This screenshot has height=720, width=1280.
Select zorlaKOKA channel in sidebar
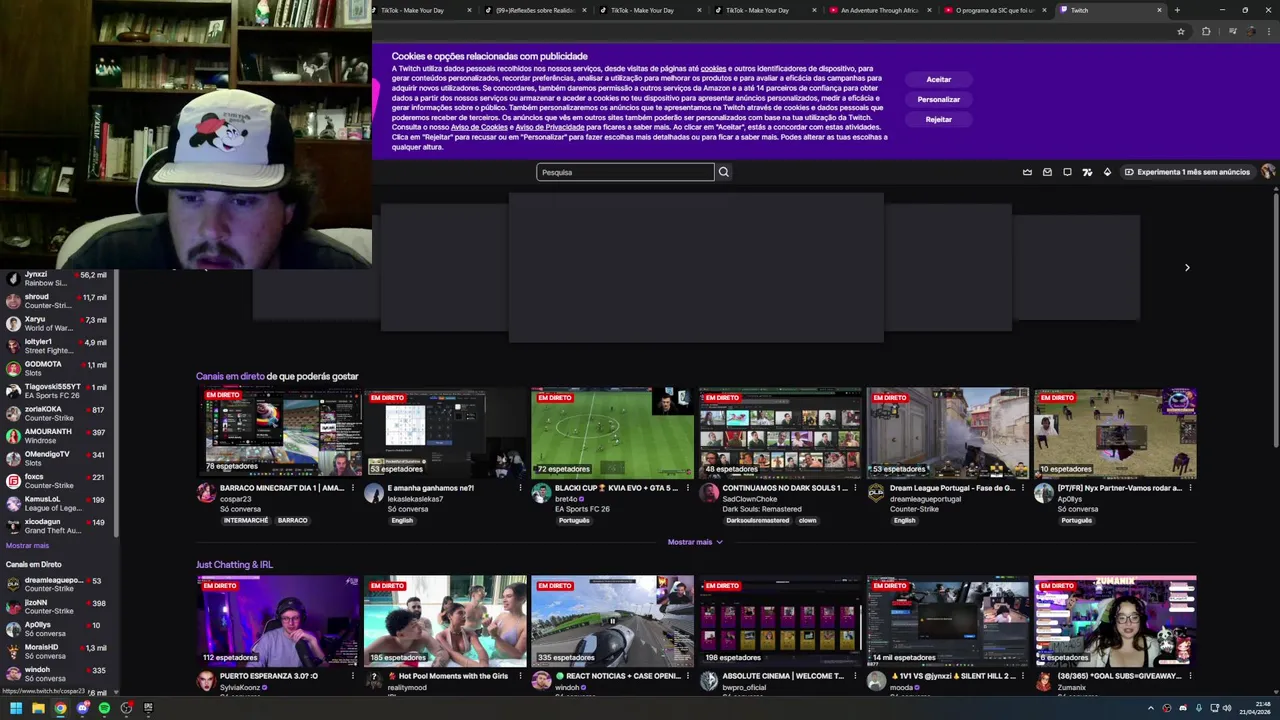pos(58,413)
